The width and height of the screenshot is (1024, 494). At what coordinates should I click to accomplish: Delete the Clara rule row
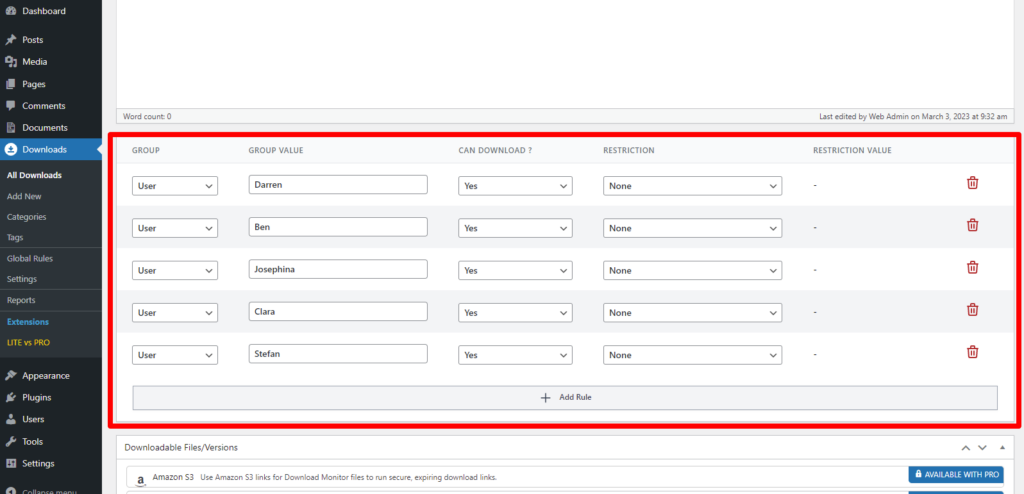(x=972, y=310)
